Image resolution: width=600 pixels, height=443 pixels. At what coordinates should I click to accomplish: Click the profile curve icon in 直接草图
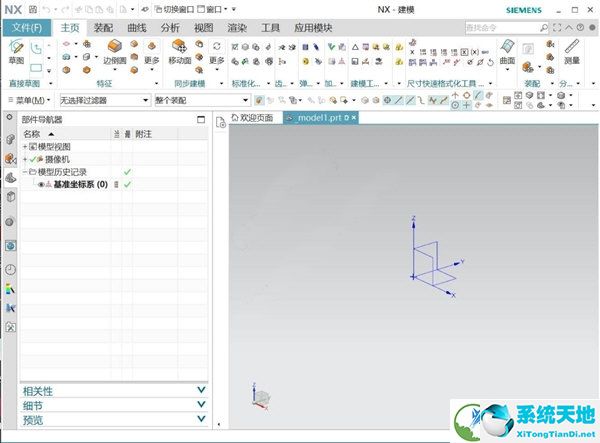tap(36, 49)
